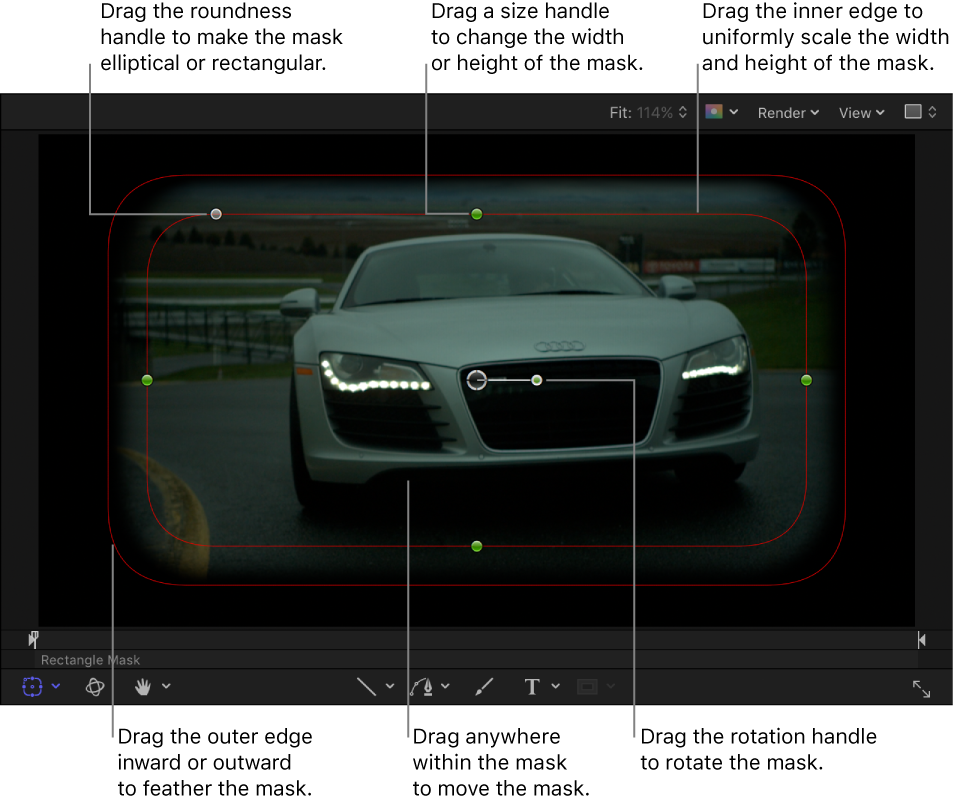Open the mask tool dropdown chevron
Image resolution: width=958 pixels, height=806 pixels.
coord(55,687)
